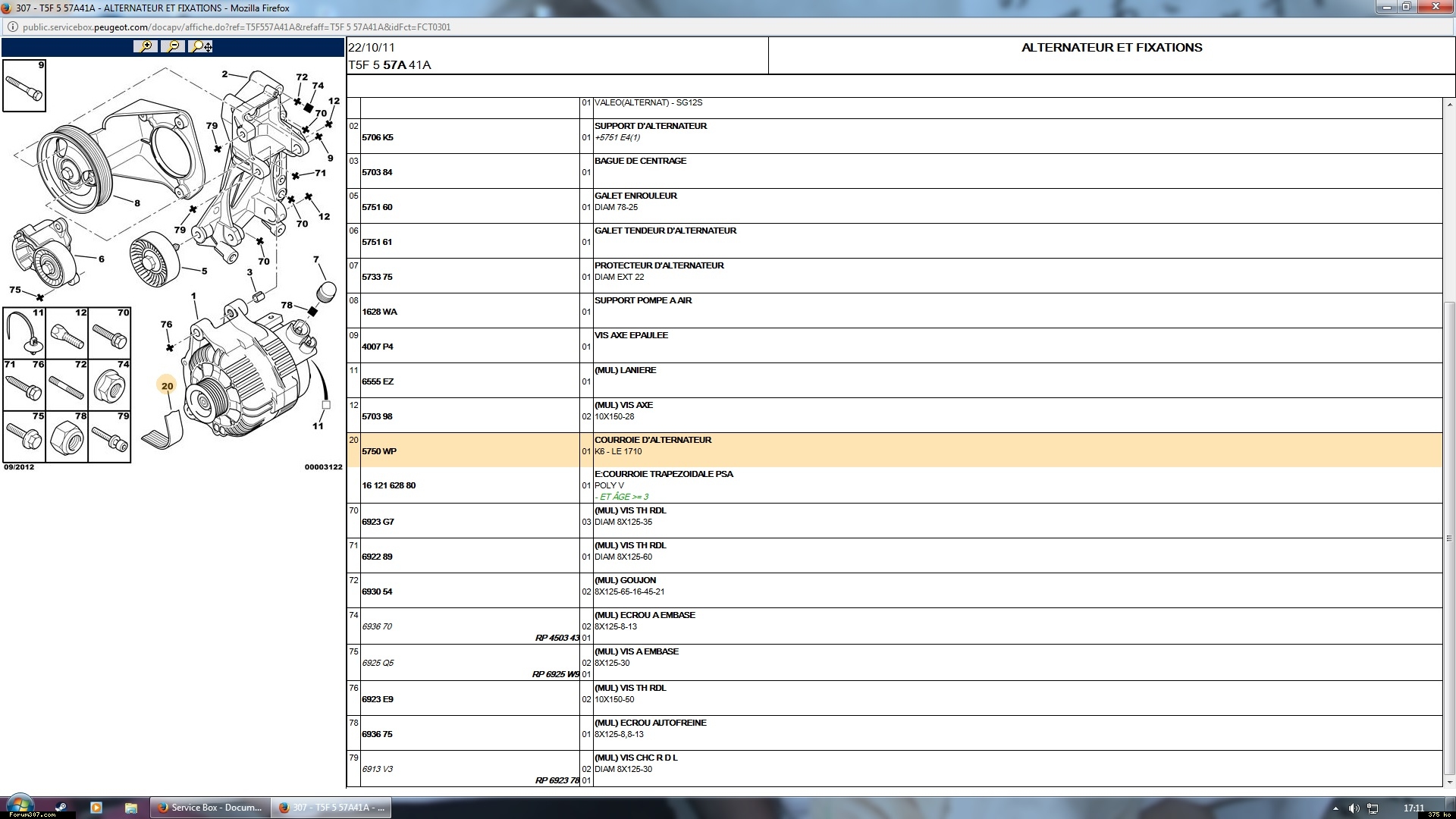This screenshot has width=1456, height=819.
Task: Click the zoom in magnifier button
Action: tap(145, 46)
